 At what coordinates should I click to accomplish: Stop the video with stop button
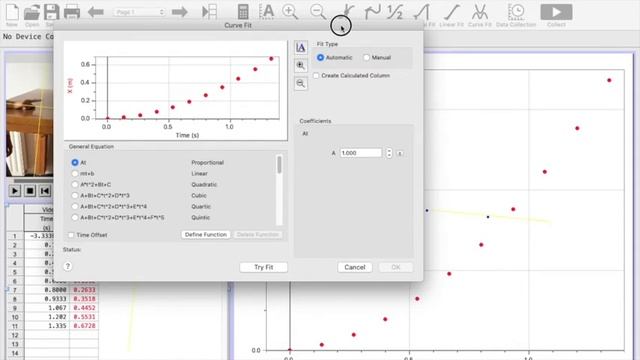tap(30, 191)
